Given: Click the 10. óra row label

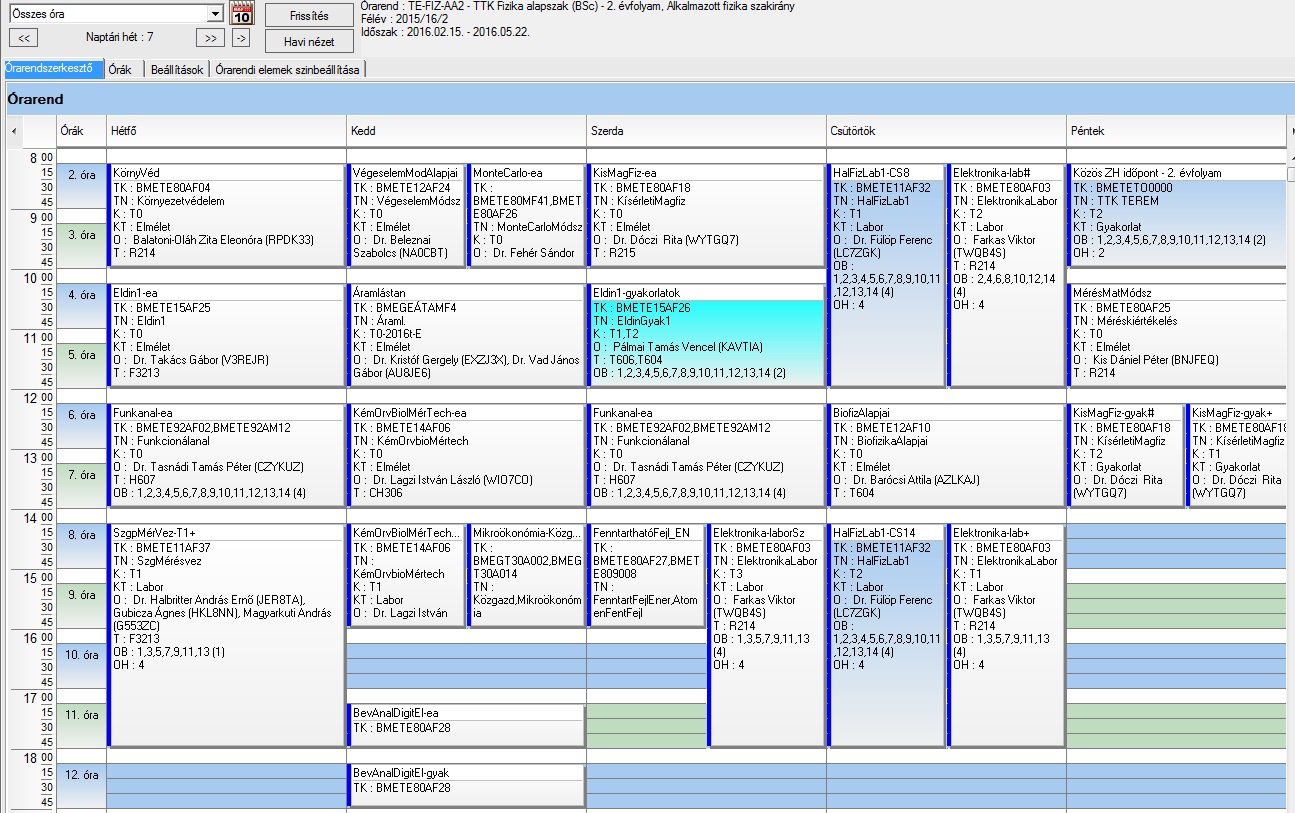Looking at the screenshot, I should [80, 655].
